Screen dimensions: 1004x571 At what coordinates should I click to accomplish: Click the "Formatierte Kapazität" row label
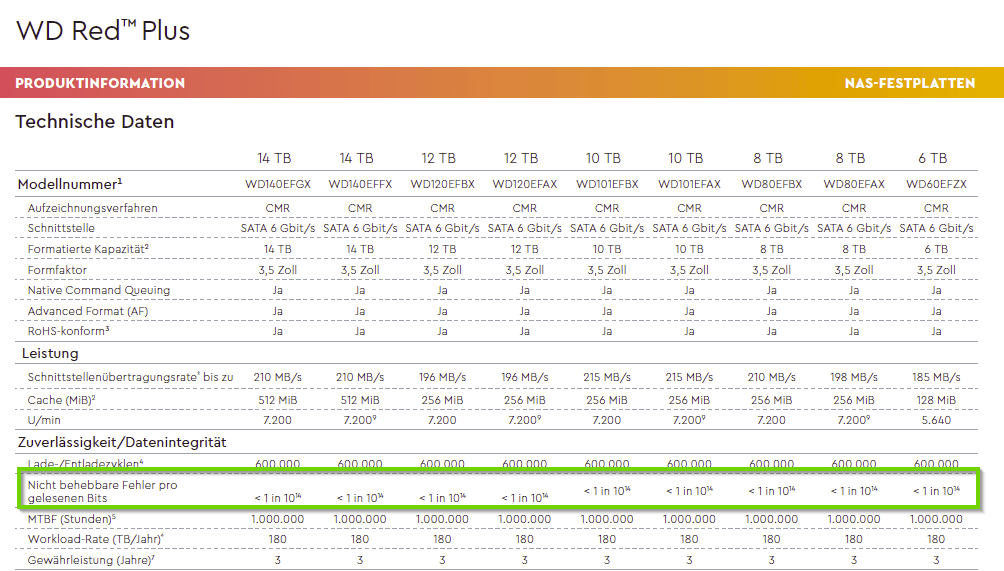88,249
